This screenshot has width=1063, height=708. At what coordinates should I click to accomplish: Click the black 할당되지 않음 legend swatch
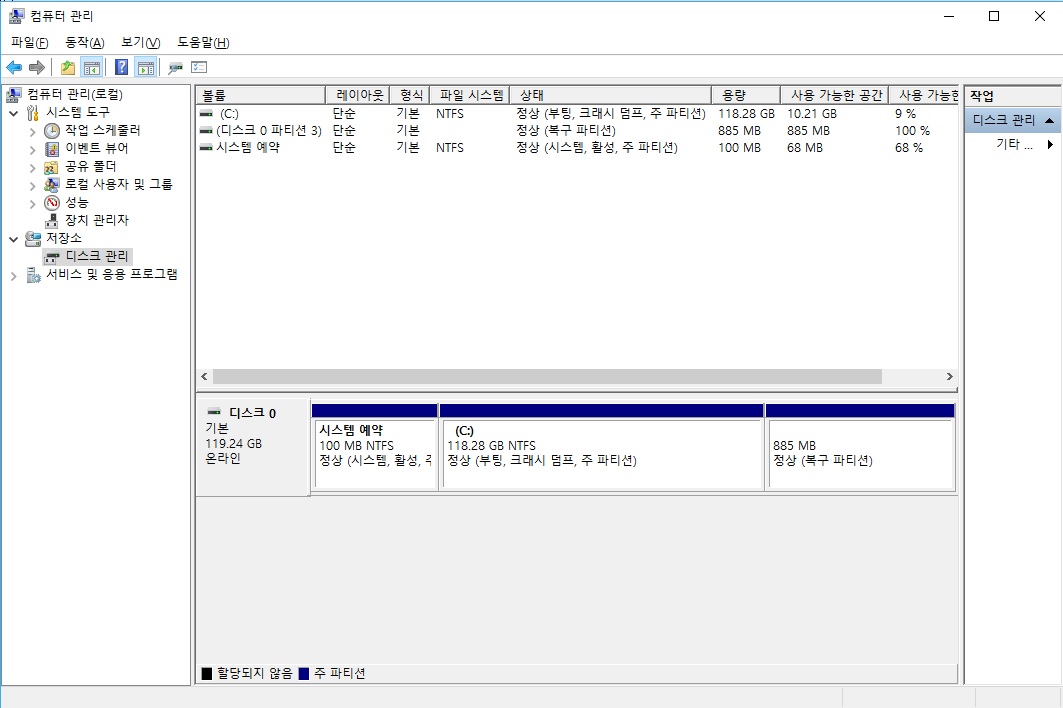pyautogui.click(x=207, y=673)
